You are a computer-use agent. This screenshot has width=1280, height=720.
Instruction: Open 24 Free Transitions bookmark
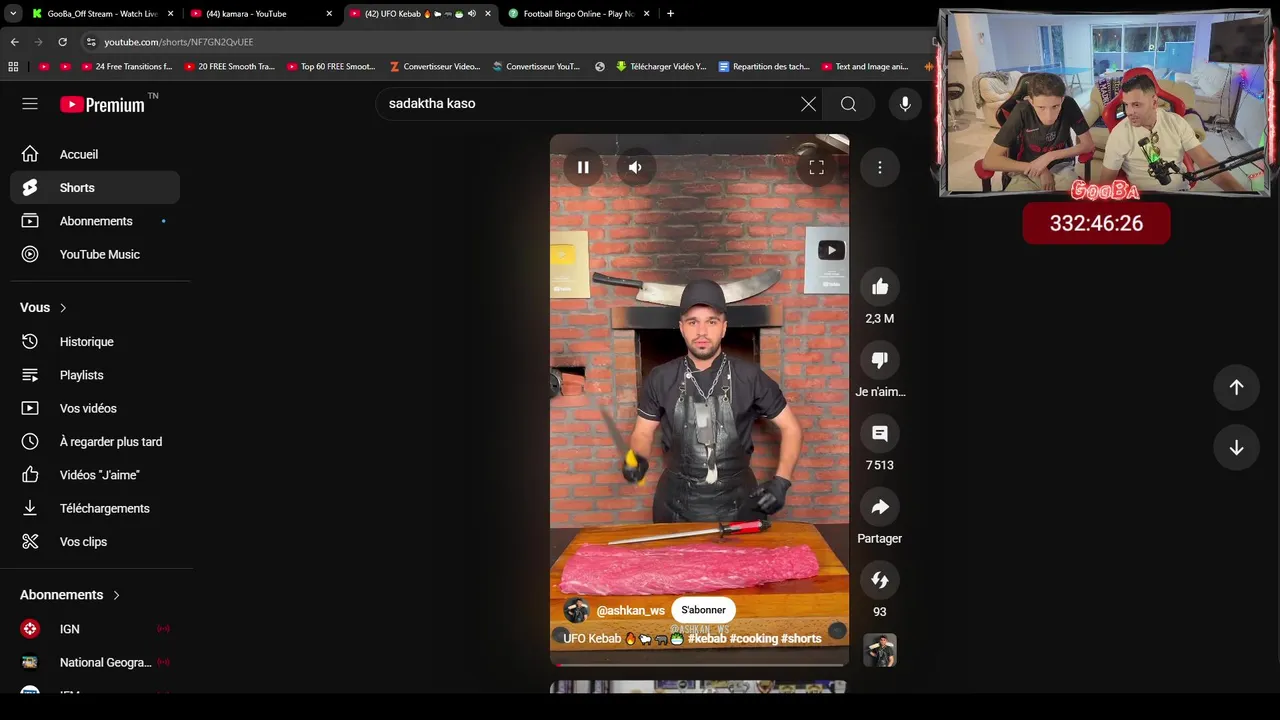pos(127,67)
